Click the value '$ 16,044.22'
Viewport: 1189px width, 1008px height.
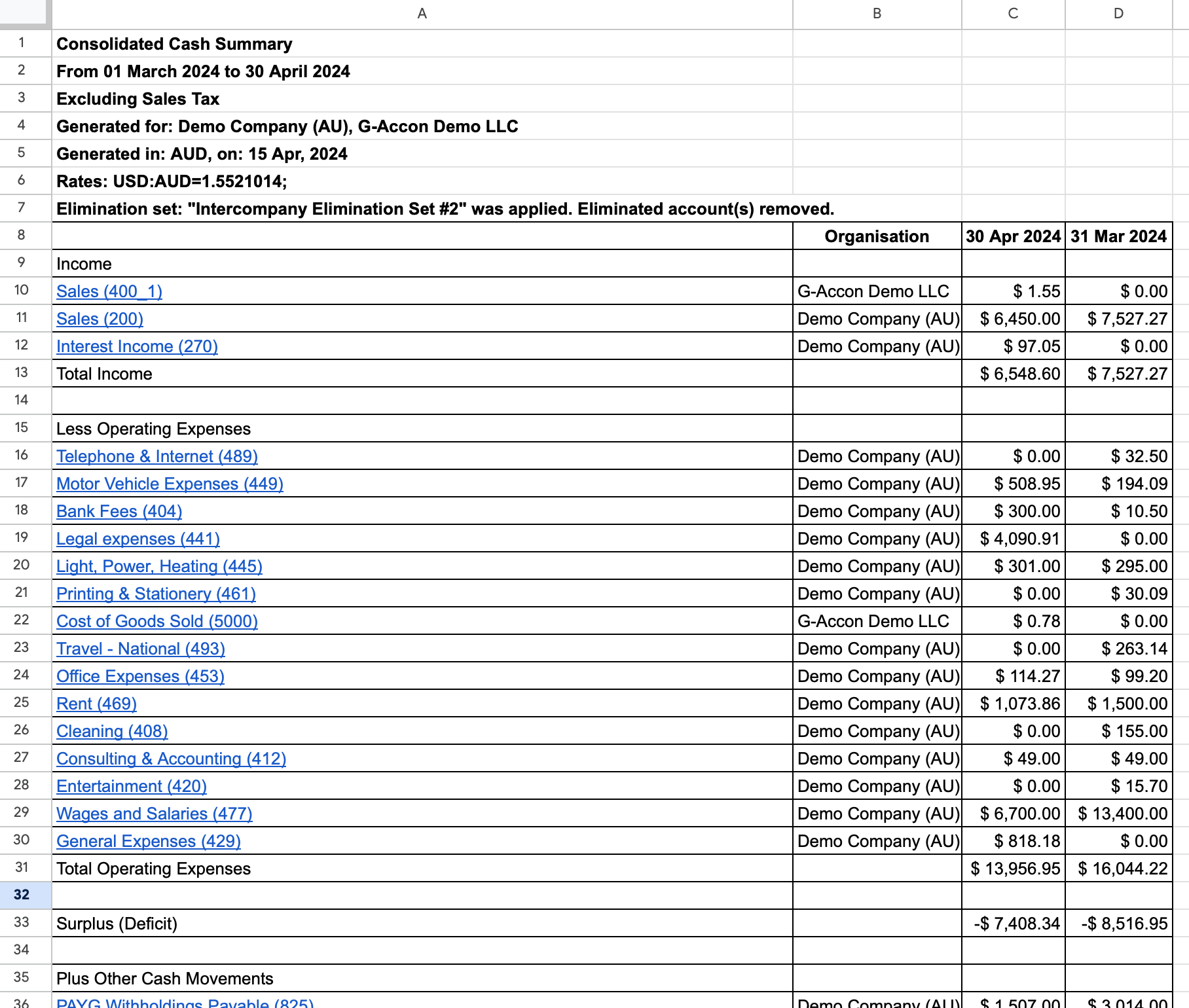pos(1119,869)
